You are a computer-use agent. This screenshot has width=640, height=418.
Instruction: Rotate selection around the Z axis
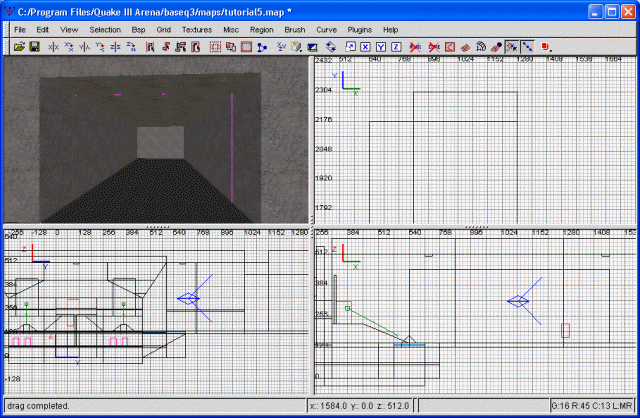131,47
